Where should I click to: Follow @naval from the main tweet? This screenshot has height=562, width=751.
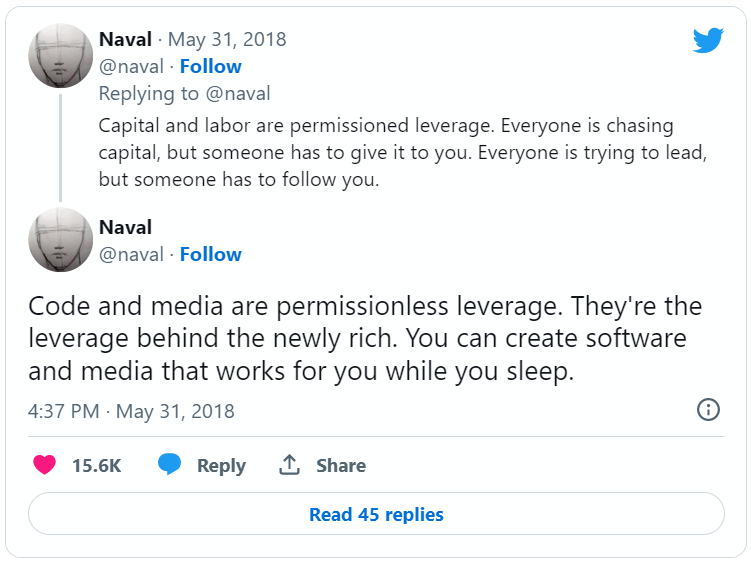[211, 254]
